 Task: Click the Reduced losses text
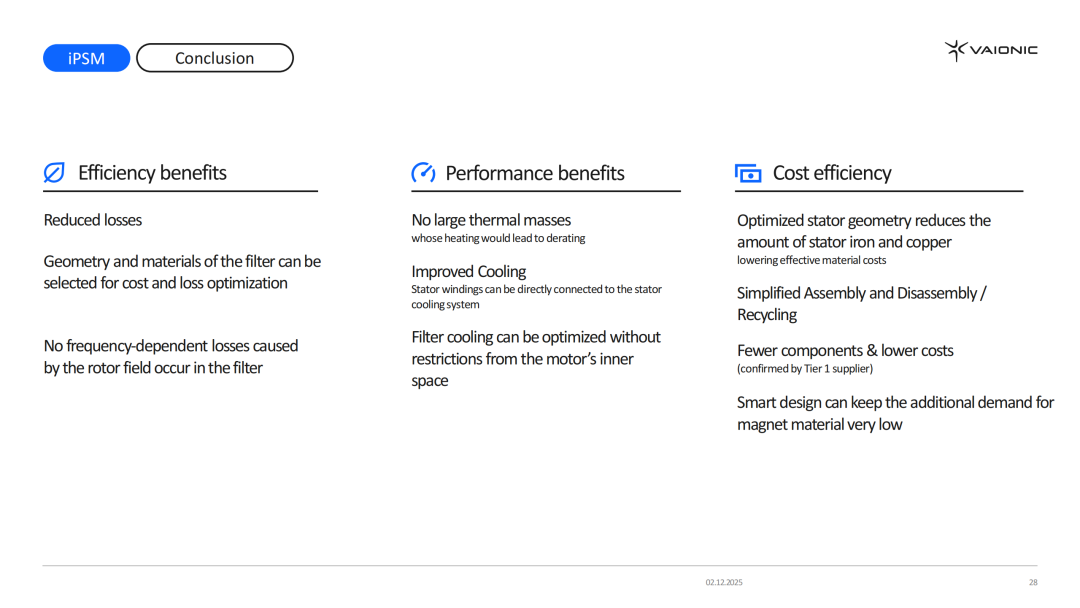pos(93,220)
